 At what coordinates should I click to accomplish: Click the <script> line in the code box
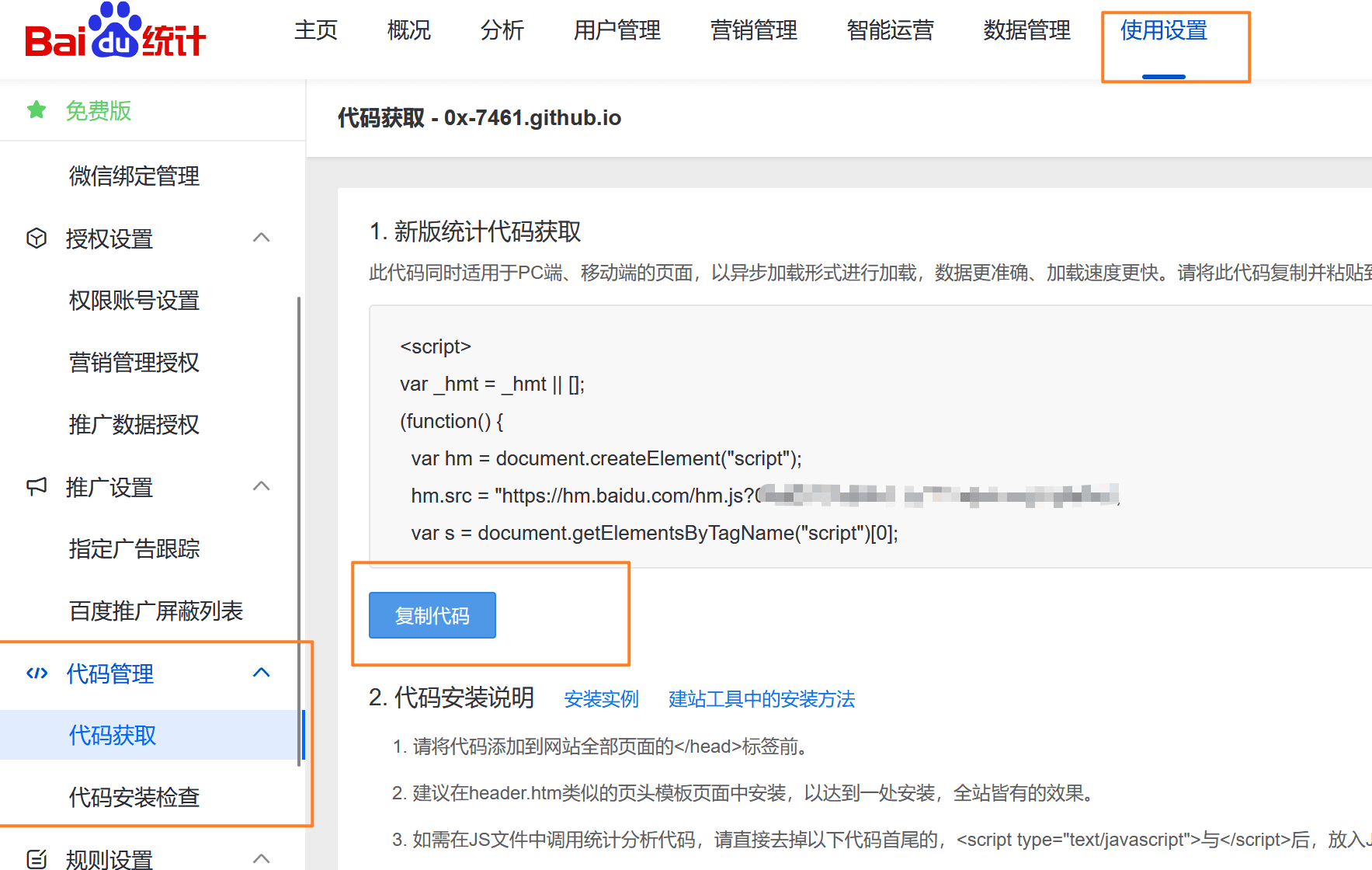tap(436, 346)
